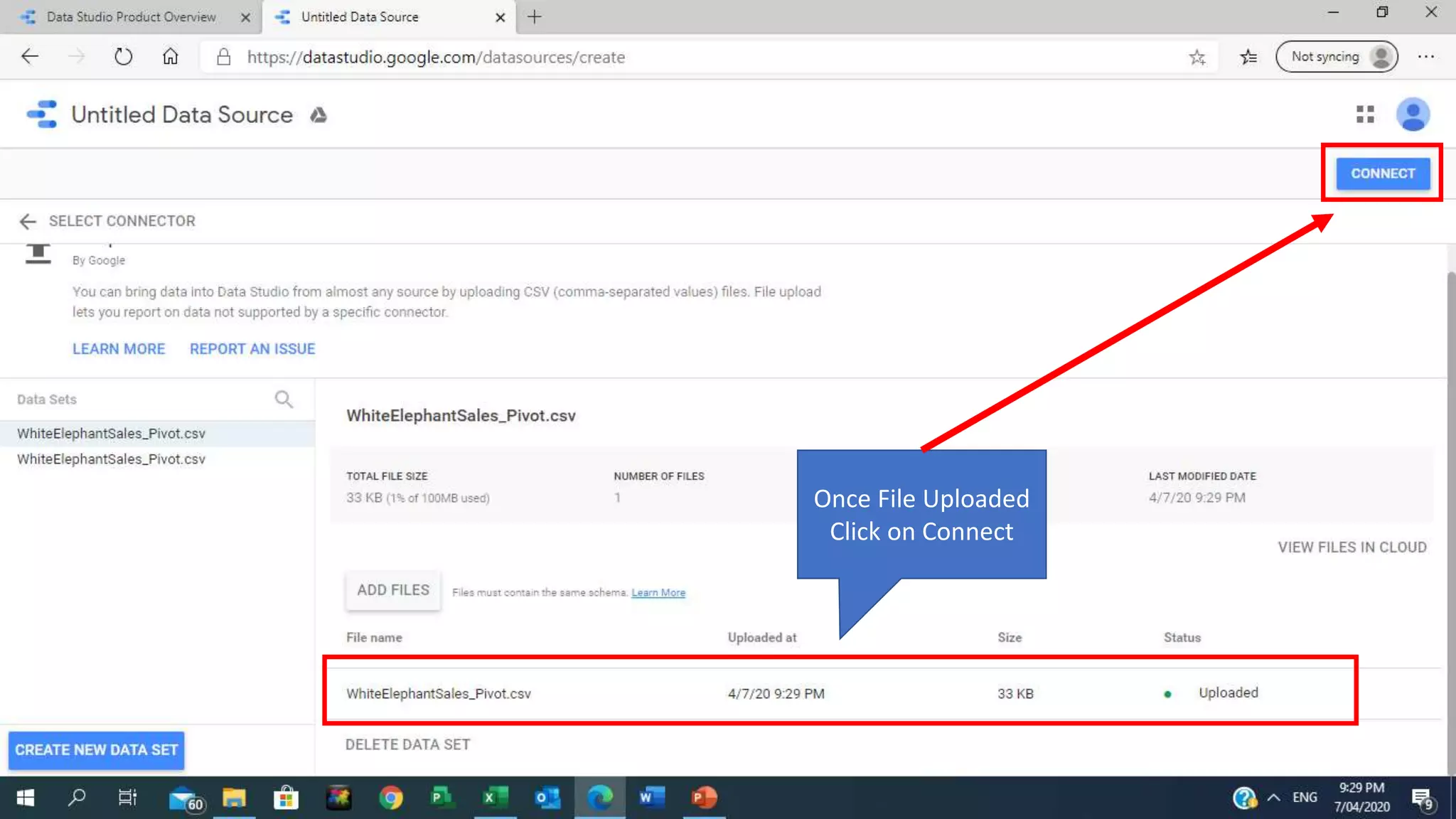Click the browser back arrow
The height and width of the screenshot is (819, 1456).
pyautogui.click(x=30, y=57)
